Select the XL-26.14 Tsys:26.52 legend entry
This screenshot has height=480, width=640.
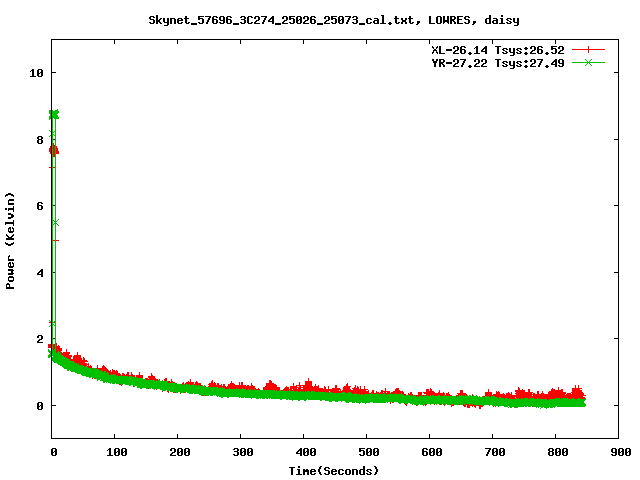point(498,50)
